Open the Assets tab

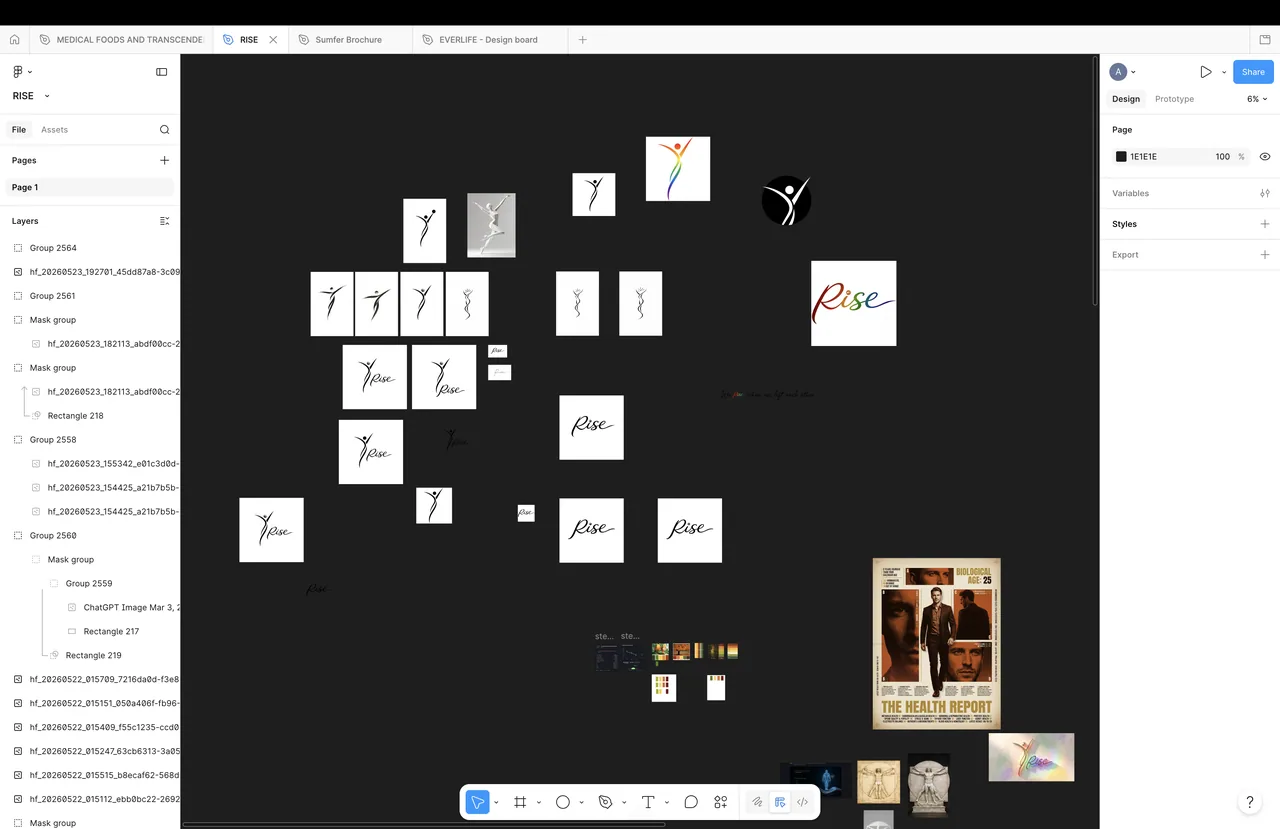(54, 130)
